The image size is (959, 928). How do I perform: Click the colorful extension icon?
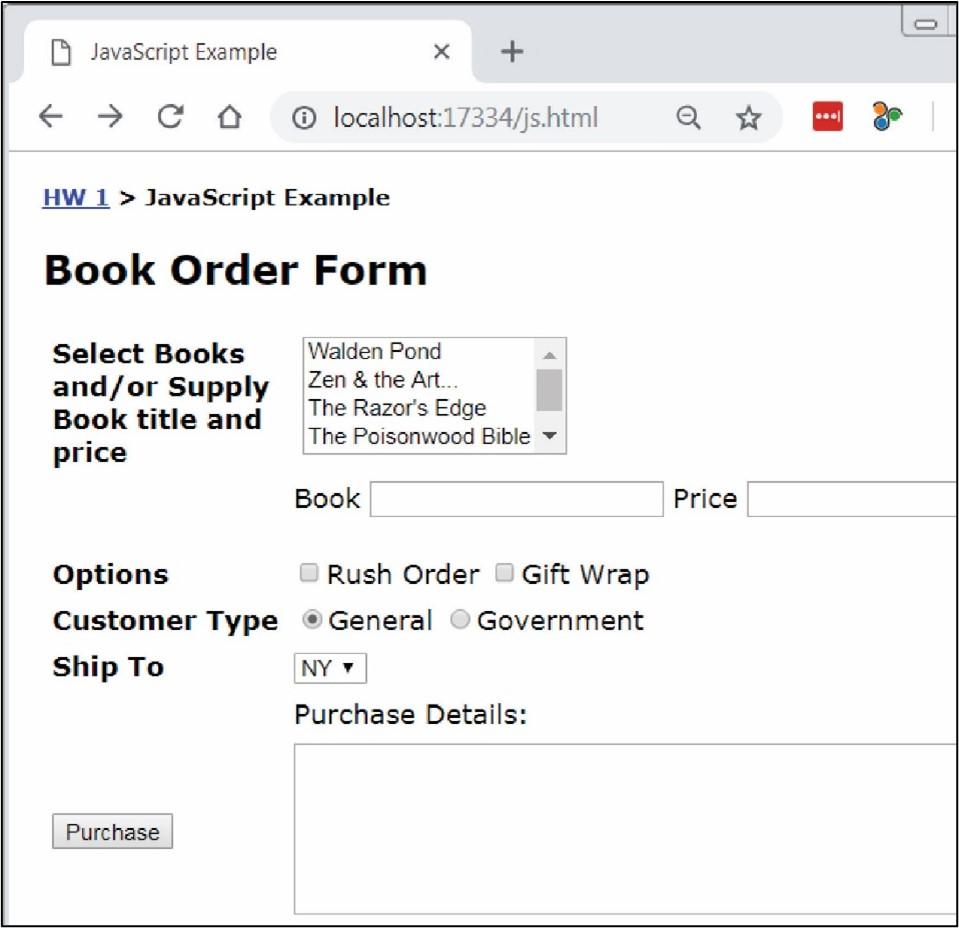[888, 117]
